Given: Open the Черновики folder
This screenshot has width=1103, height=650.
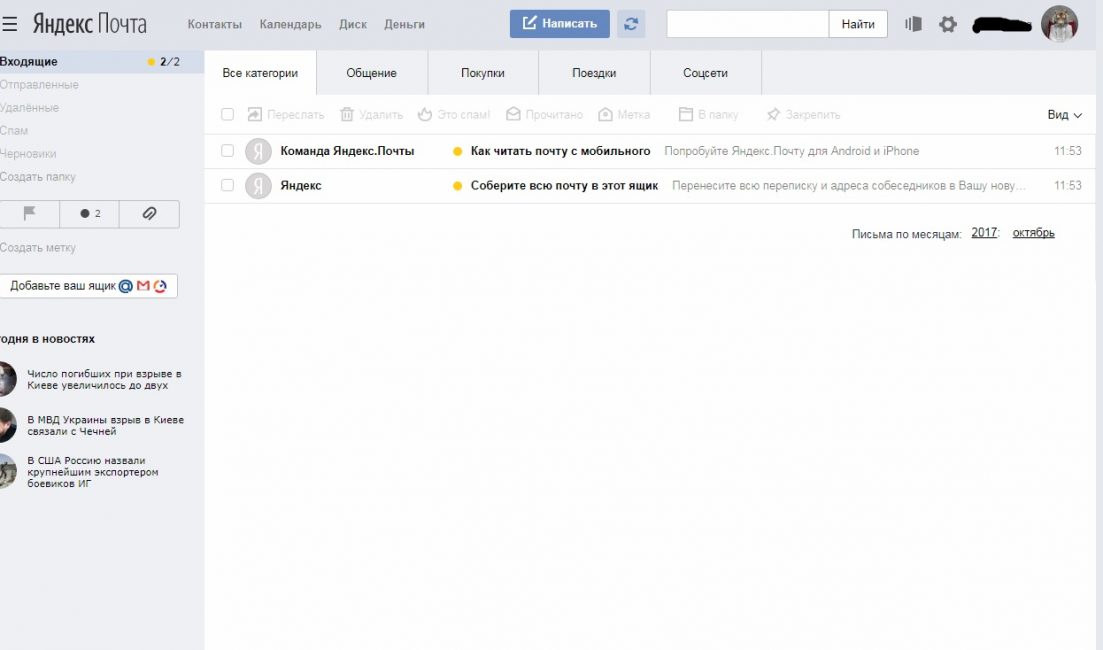Looking at the screenshot, I should pyautogui.click(x=28, y=153).
